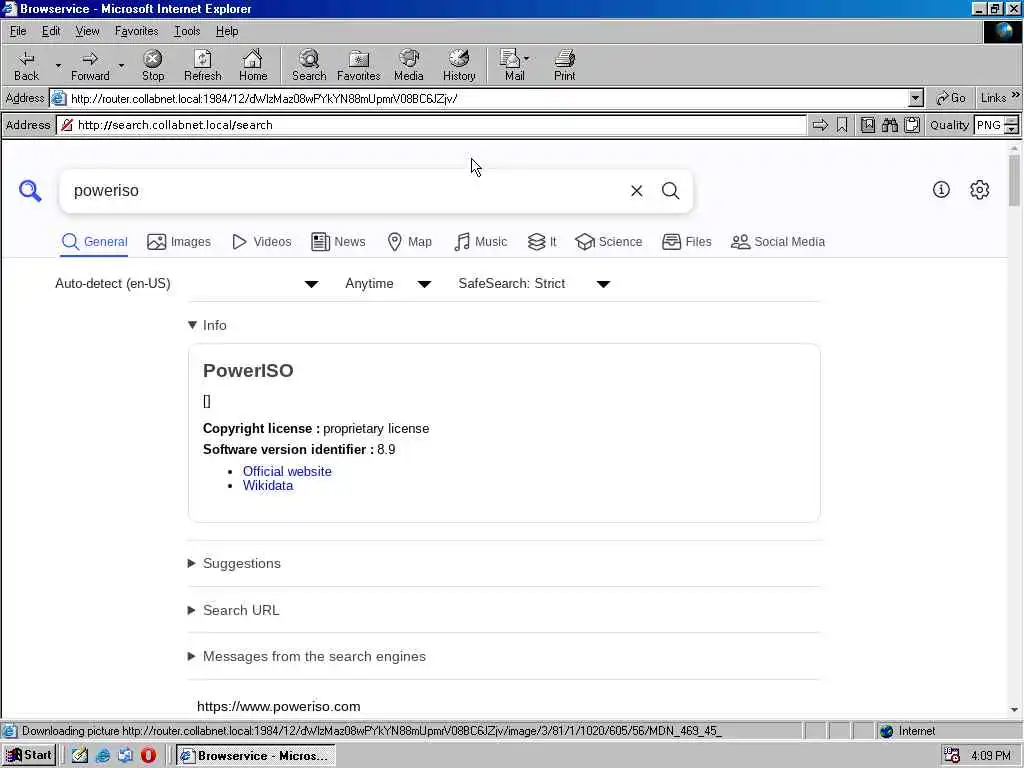Click the Browservice clipboard icon

pyautogui.click(x=912, y=125)
